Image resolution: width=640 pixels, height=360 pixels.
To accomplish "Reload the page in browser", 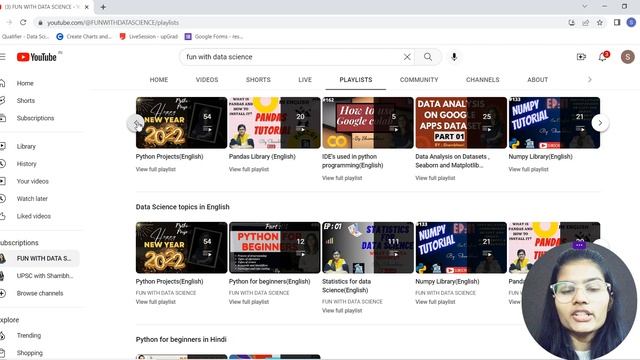I will [23, 22].
